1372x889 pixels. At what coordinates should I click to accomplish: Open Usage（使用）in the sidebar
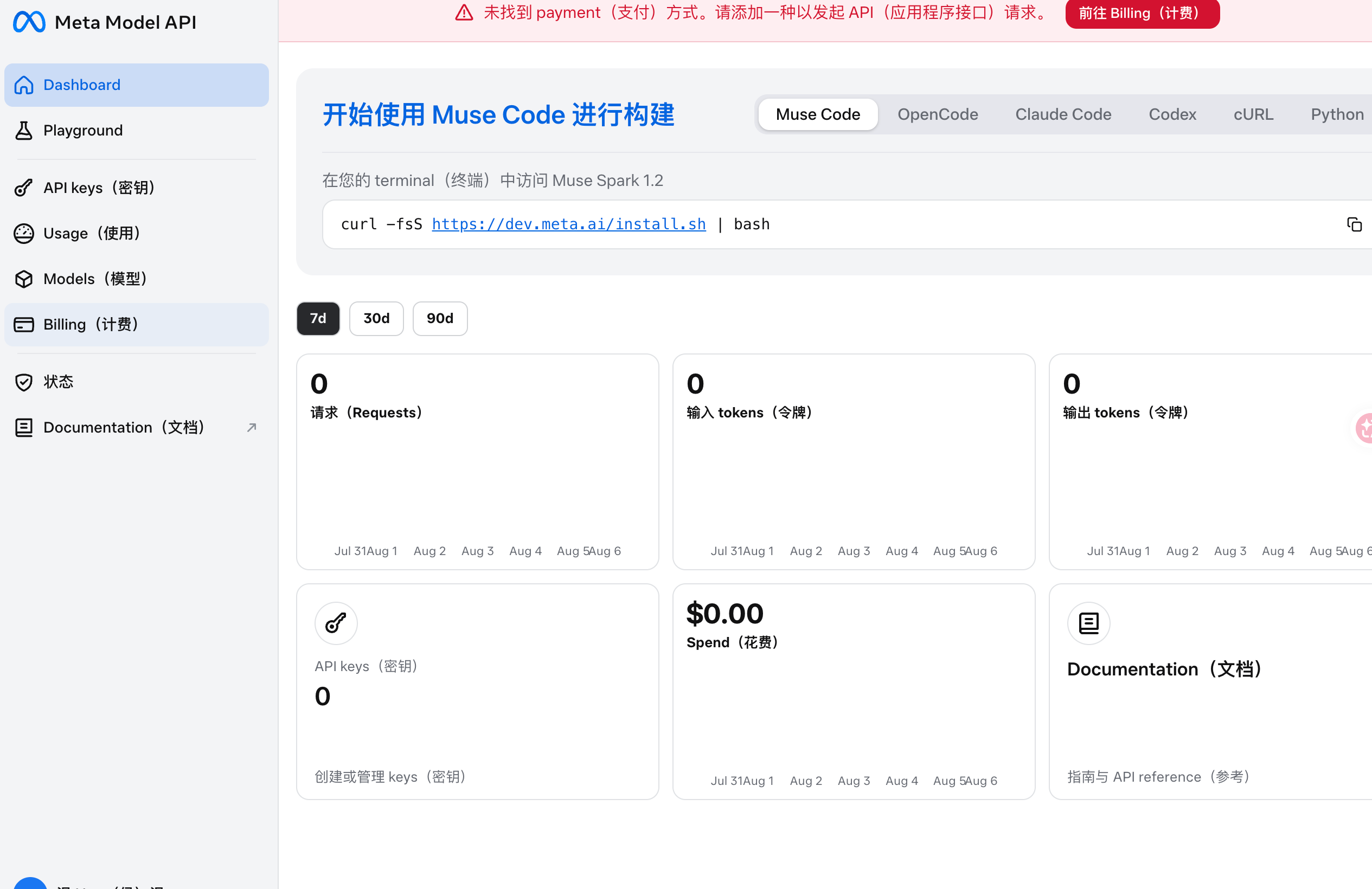[137, 233]
